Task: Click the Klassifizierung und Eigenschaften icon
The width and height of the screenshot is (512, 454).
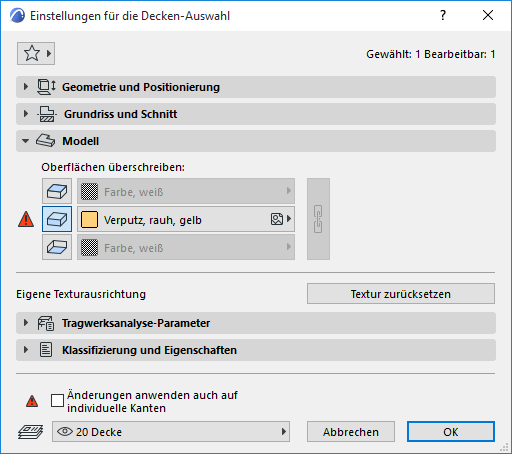Action: [46, 350]
